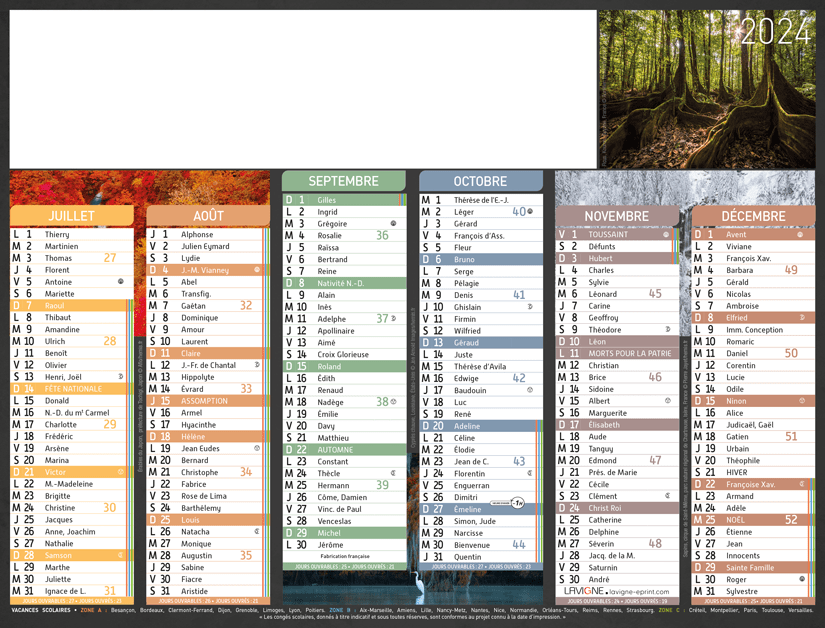Click the first quarter moon beside Henri, Joël
The width and height of the screenshot is (825, 628).
tap(121, 377)
